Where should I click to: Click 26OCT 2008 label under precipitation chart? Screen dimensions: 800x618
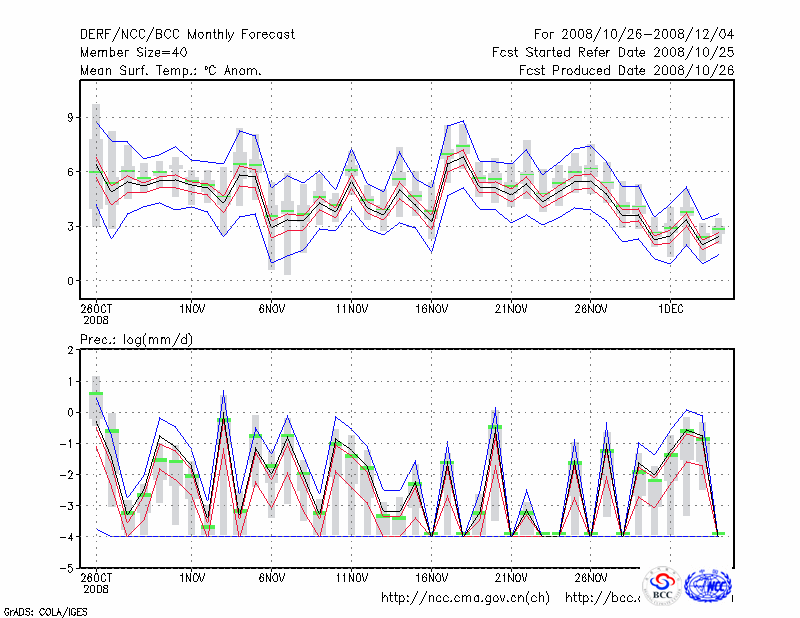96,582
